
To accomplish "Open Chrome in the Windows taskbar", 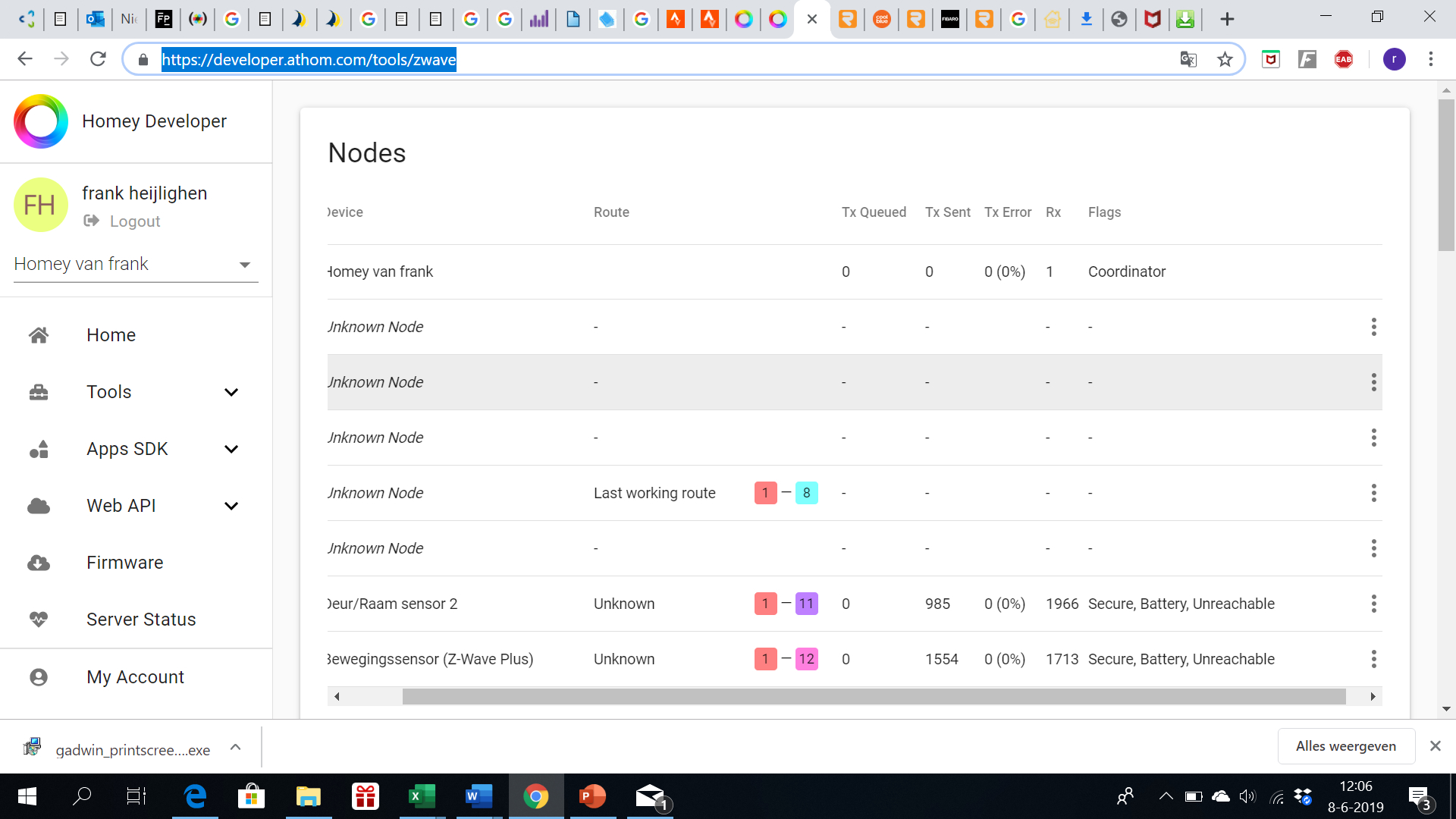I will [535, 796].
